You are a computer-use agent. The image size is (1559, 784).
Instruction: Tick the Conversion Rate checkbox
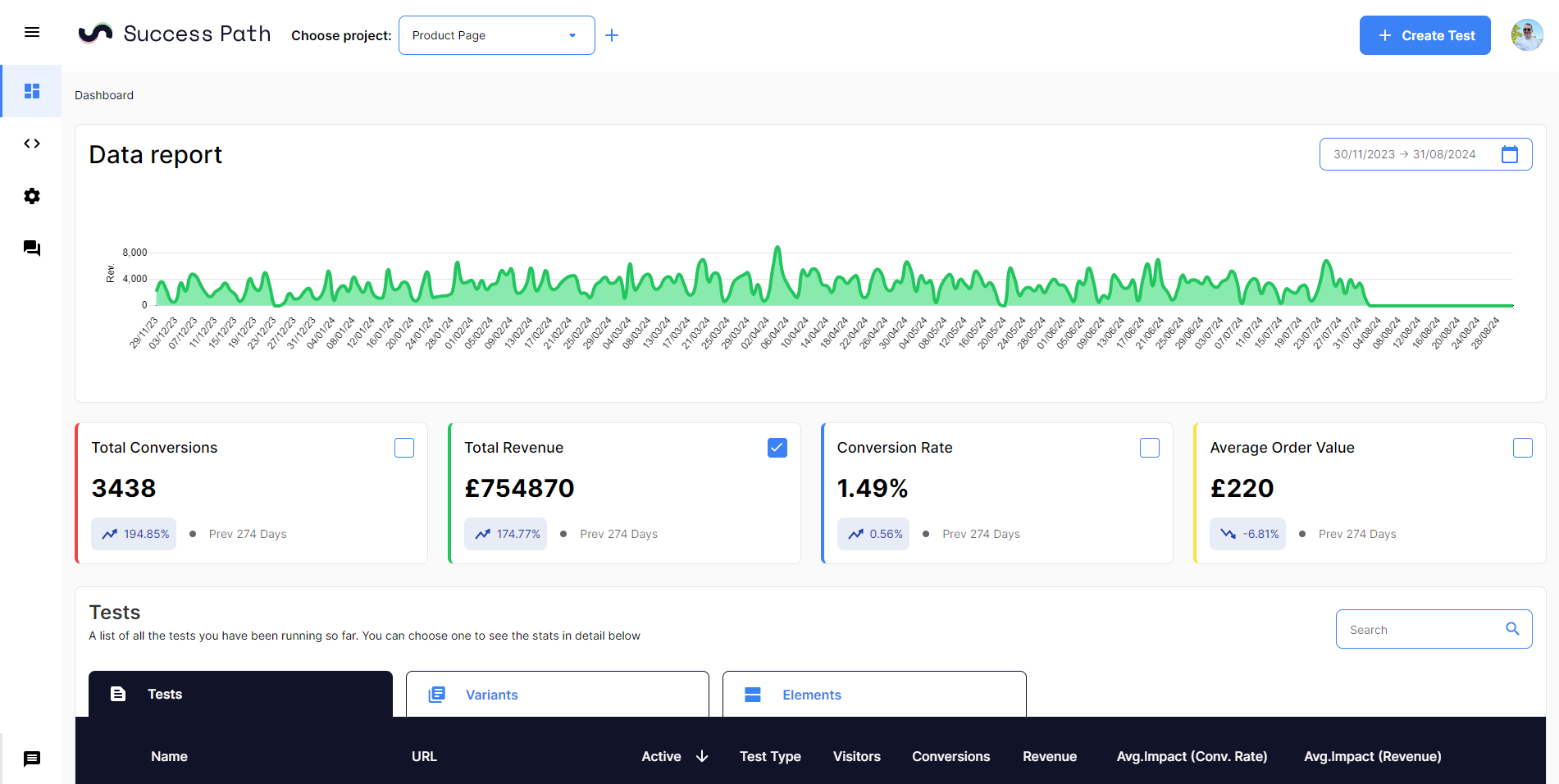tap(1150, 448)
